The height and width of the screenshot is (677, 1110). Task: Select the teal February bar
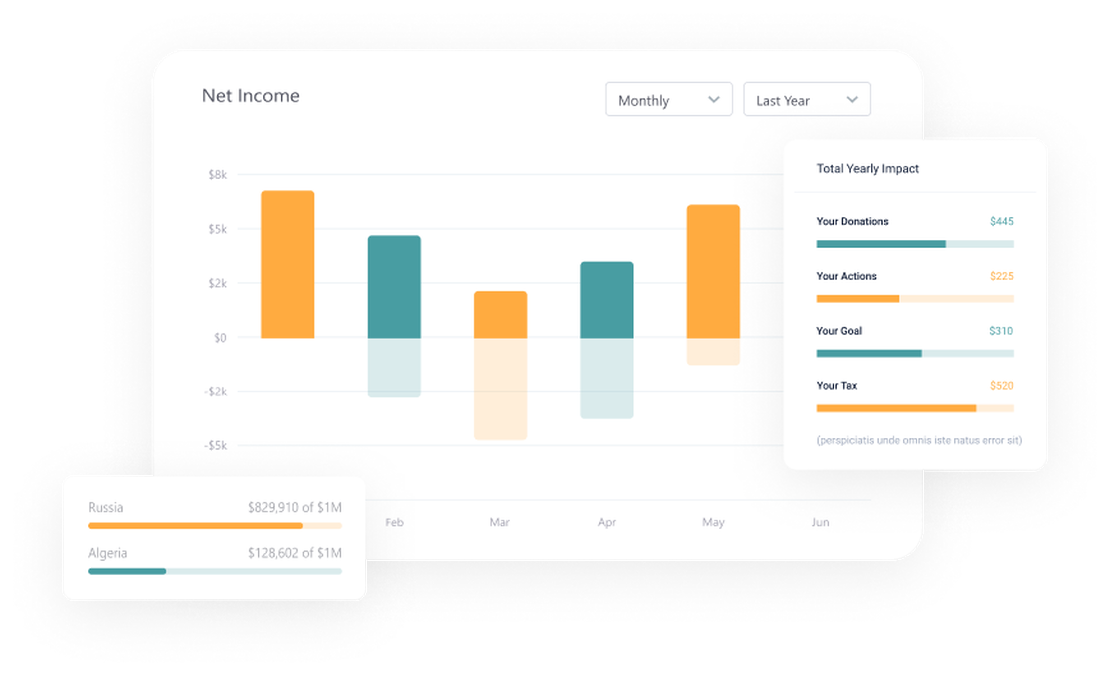click(394, 285)
